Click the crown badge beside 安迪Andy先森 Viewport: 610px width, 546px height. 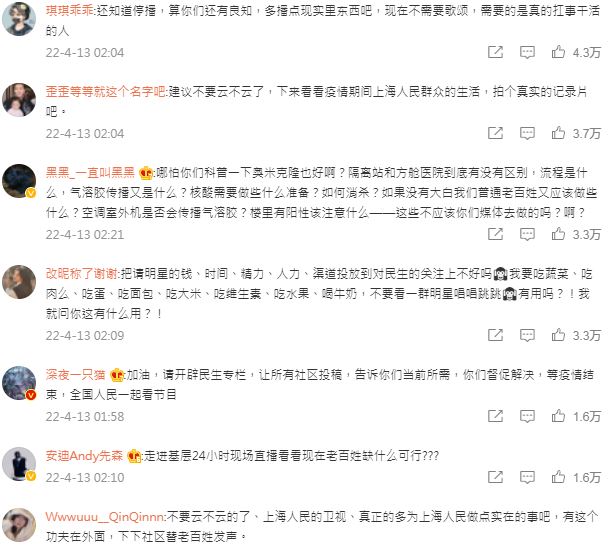[x=134, y=456]
